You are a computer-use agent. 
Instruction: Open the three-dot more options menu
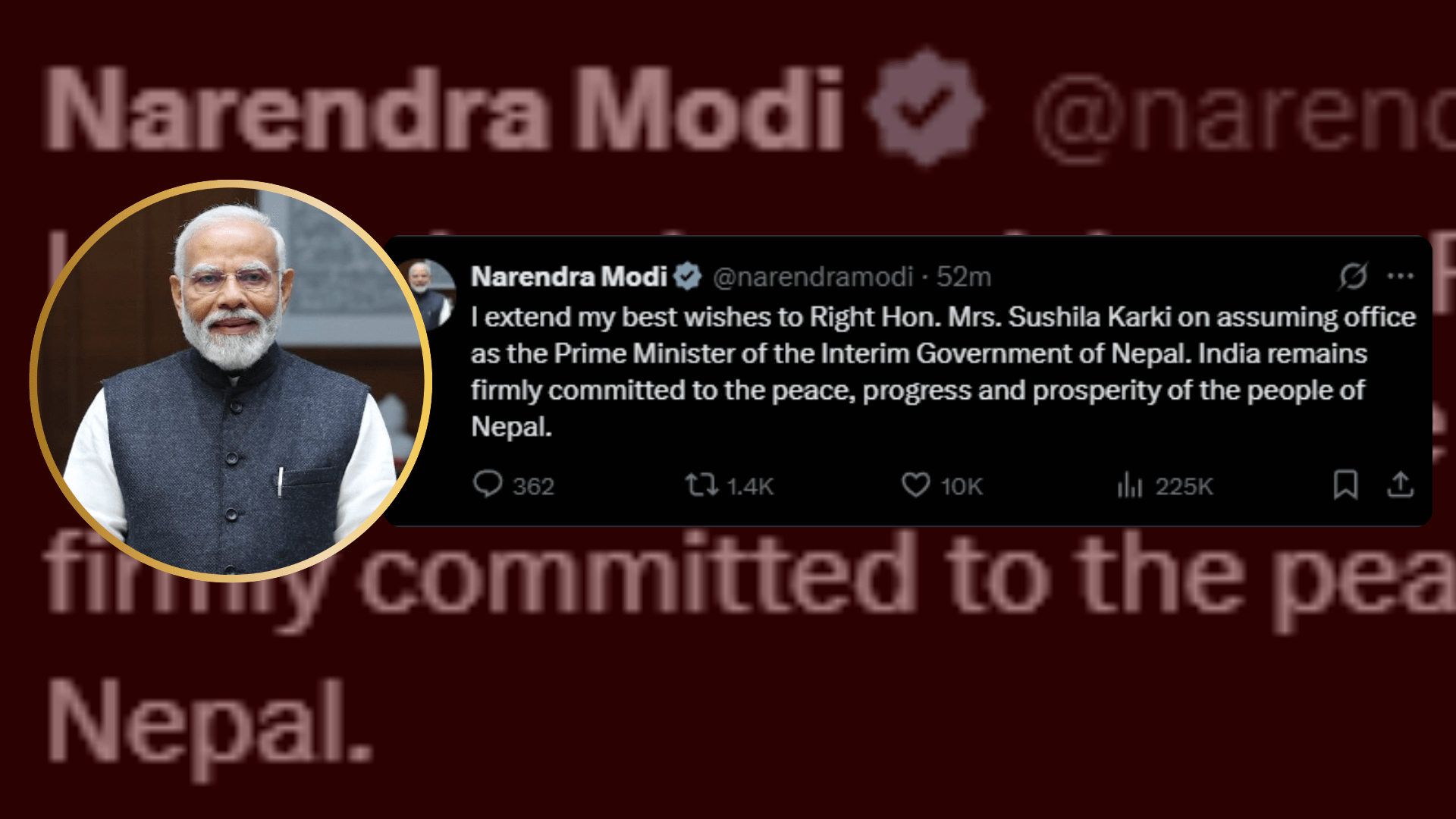click(x=1400, y=277)
